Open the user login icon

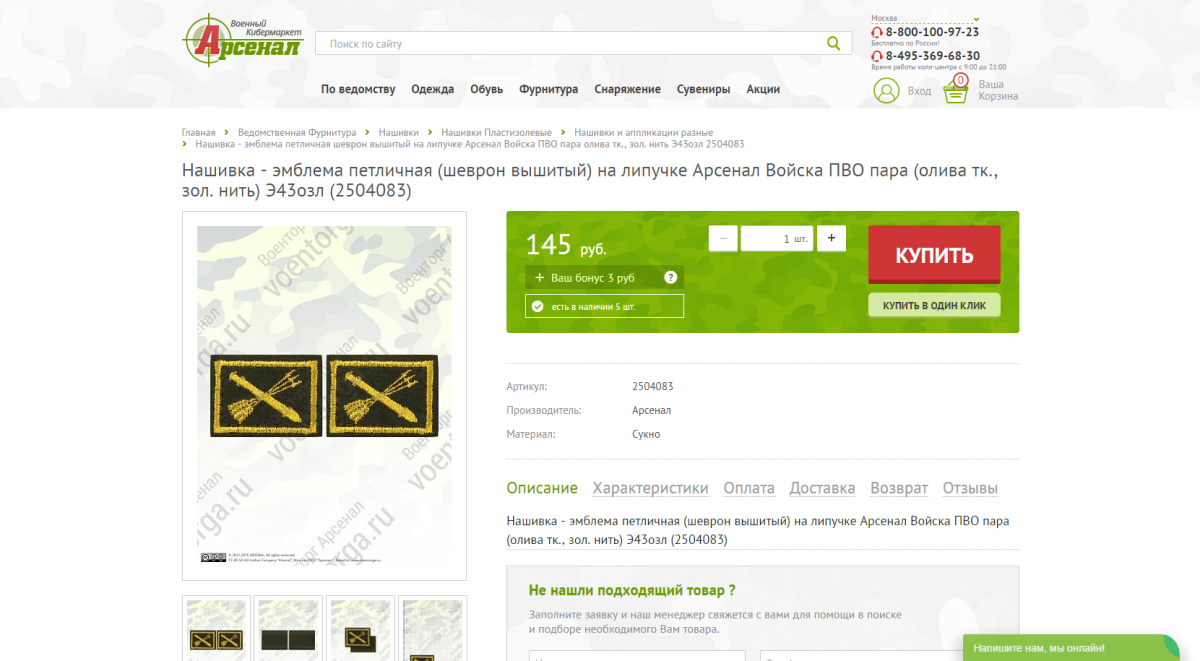(887, 91)
